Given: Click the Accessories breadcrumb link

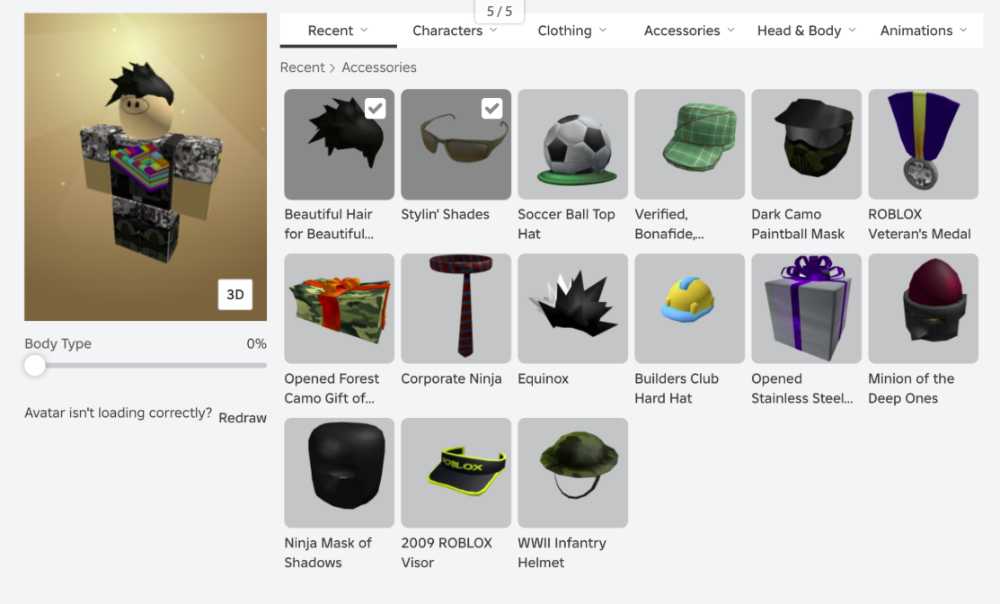Looking at the screenshot, I should click(x=379, y=67).
